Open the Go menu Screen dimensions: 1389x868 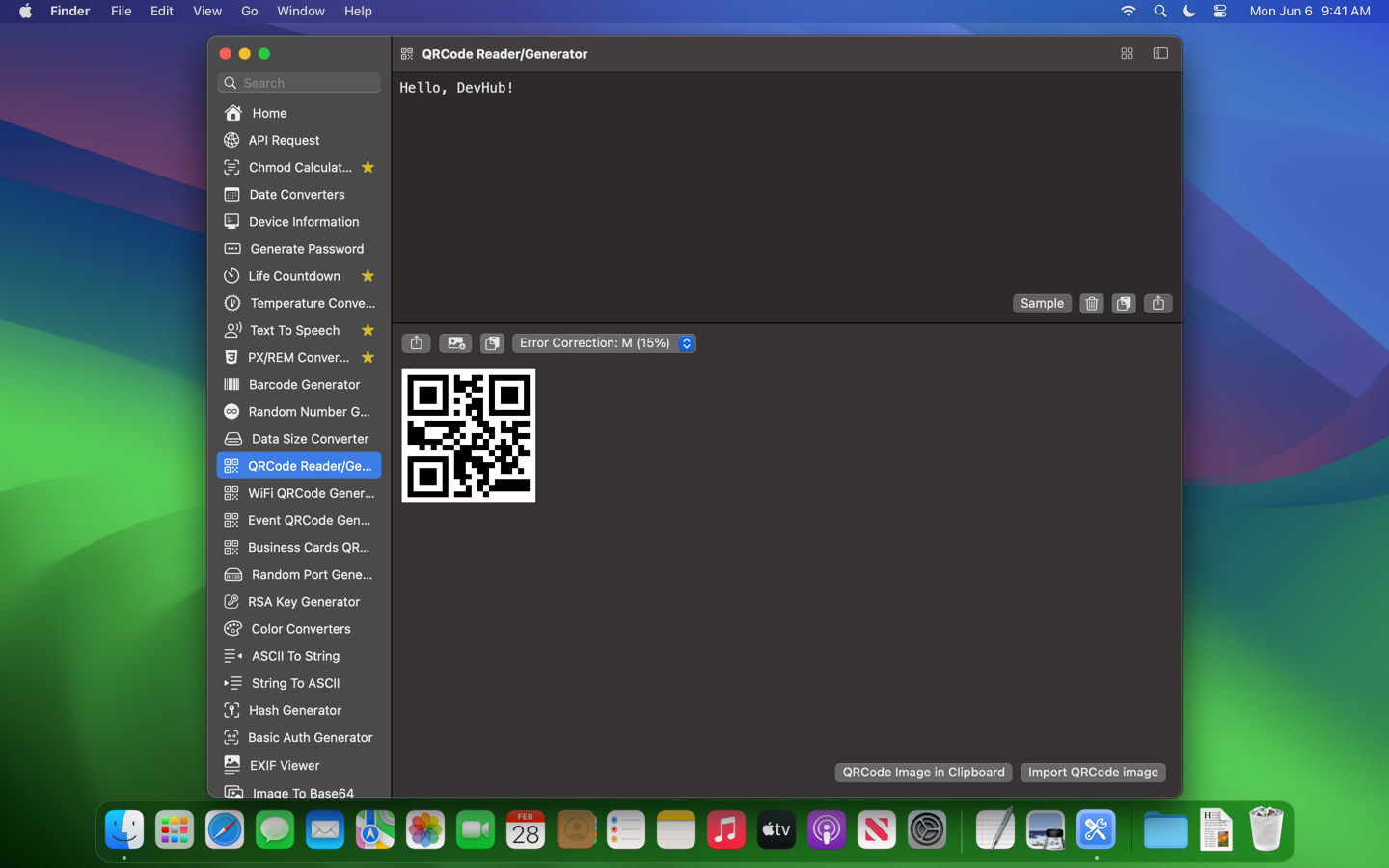[x=250, y=11]
